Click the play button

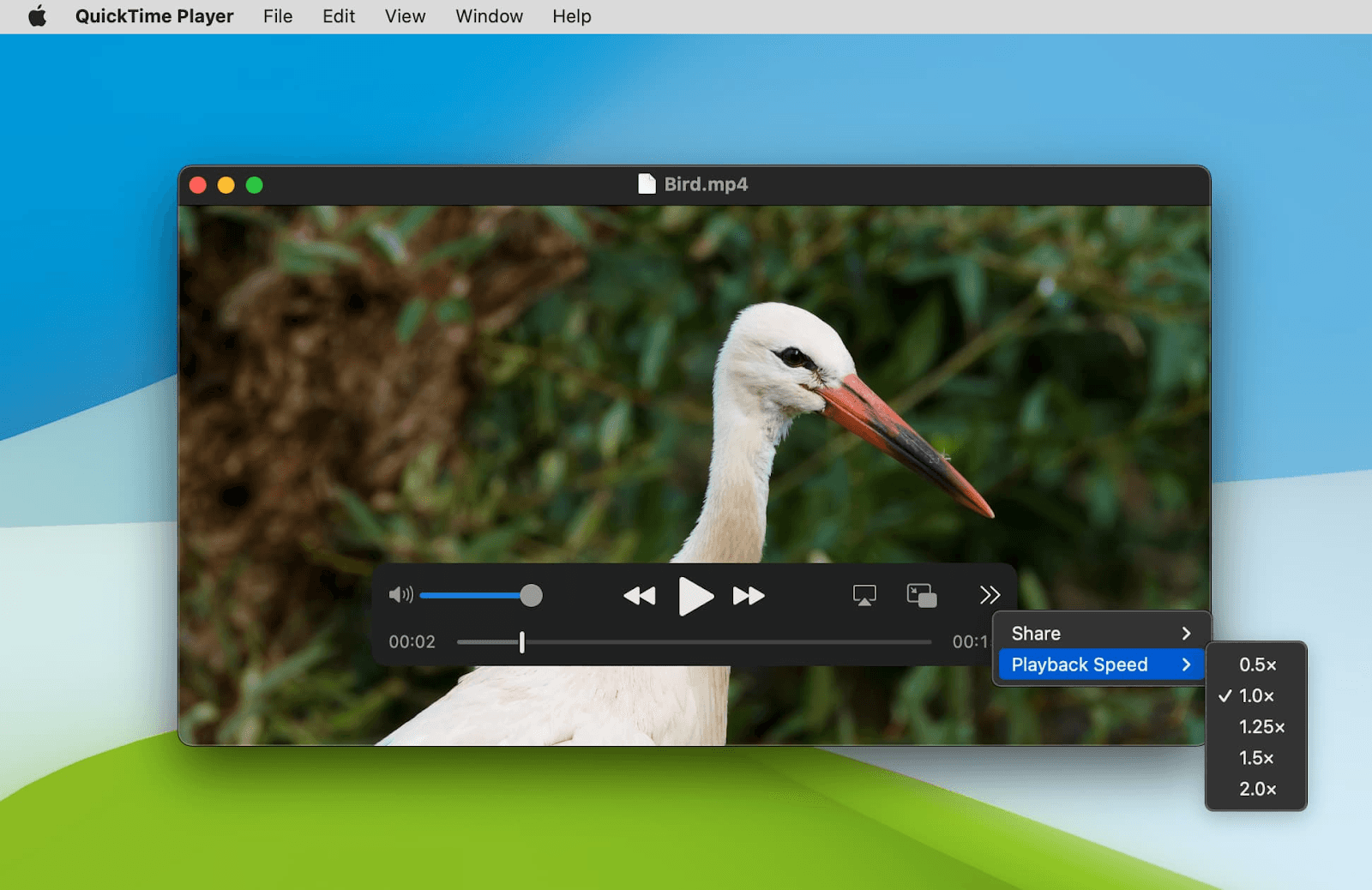pos(695,597)
